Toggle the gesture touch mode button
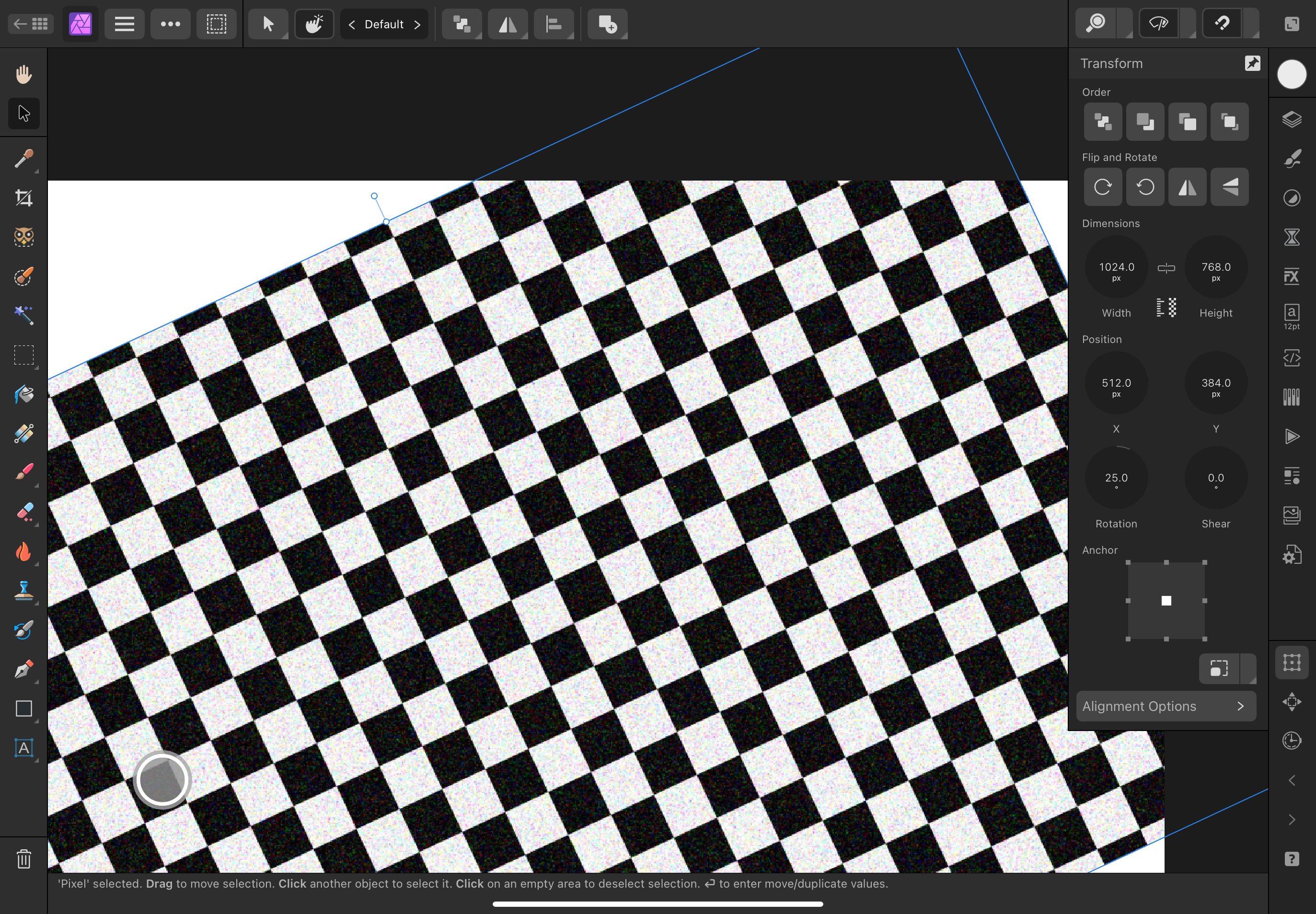The width and height of the screenshot is (1316, 914). click(x=314, y=24)
